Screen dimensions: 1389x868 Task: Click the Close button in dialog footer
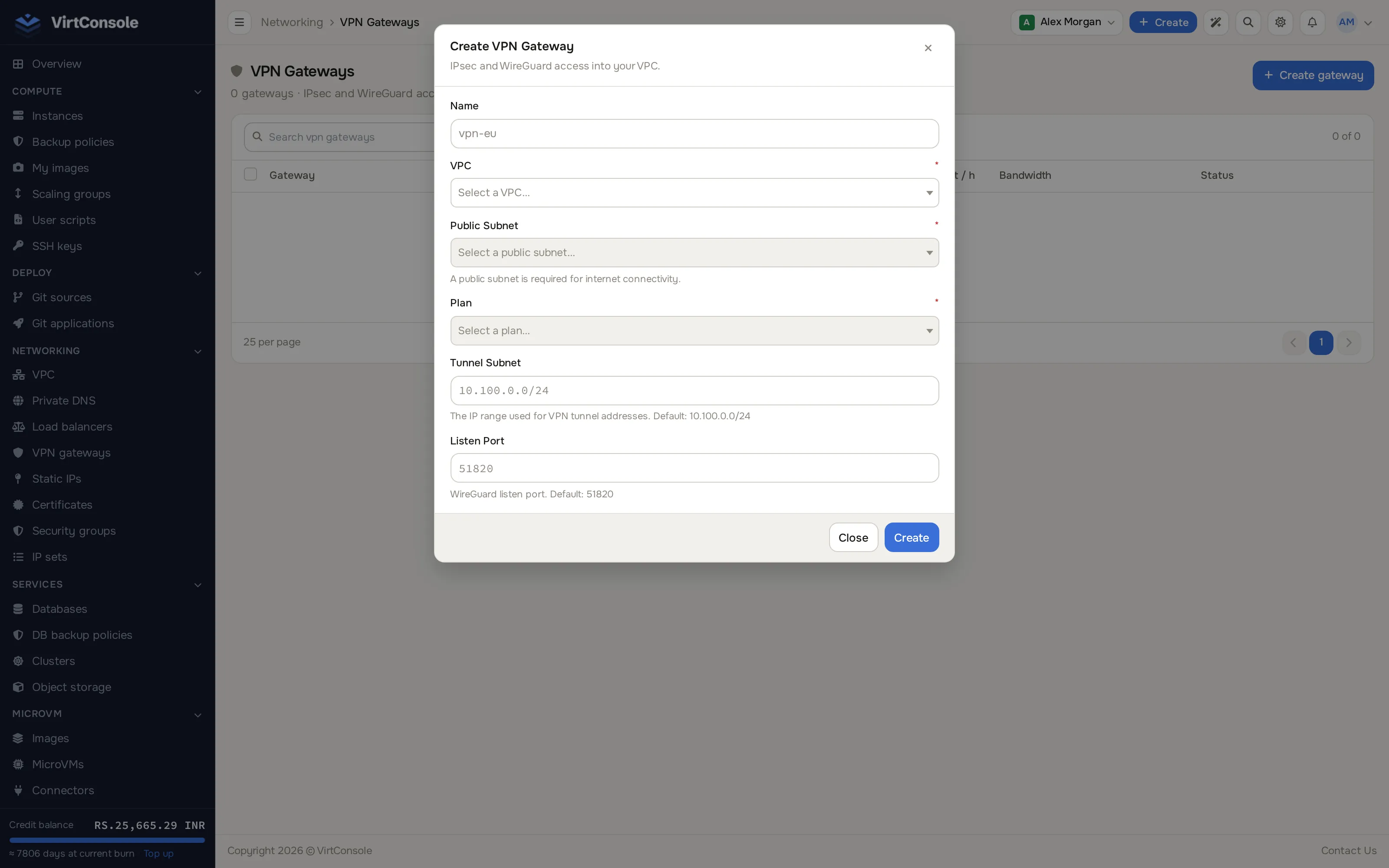853,537
